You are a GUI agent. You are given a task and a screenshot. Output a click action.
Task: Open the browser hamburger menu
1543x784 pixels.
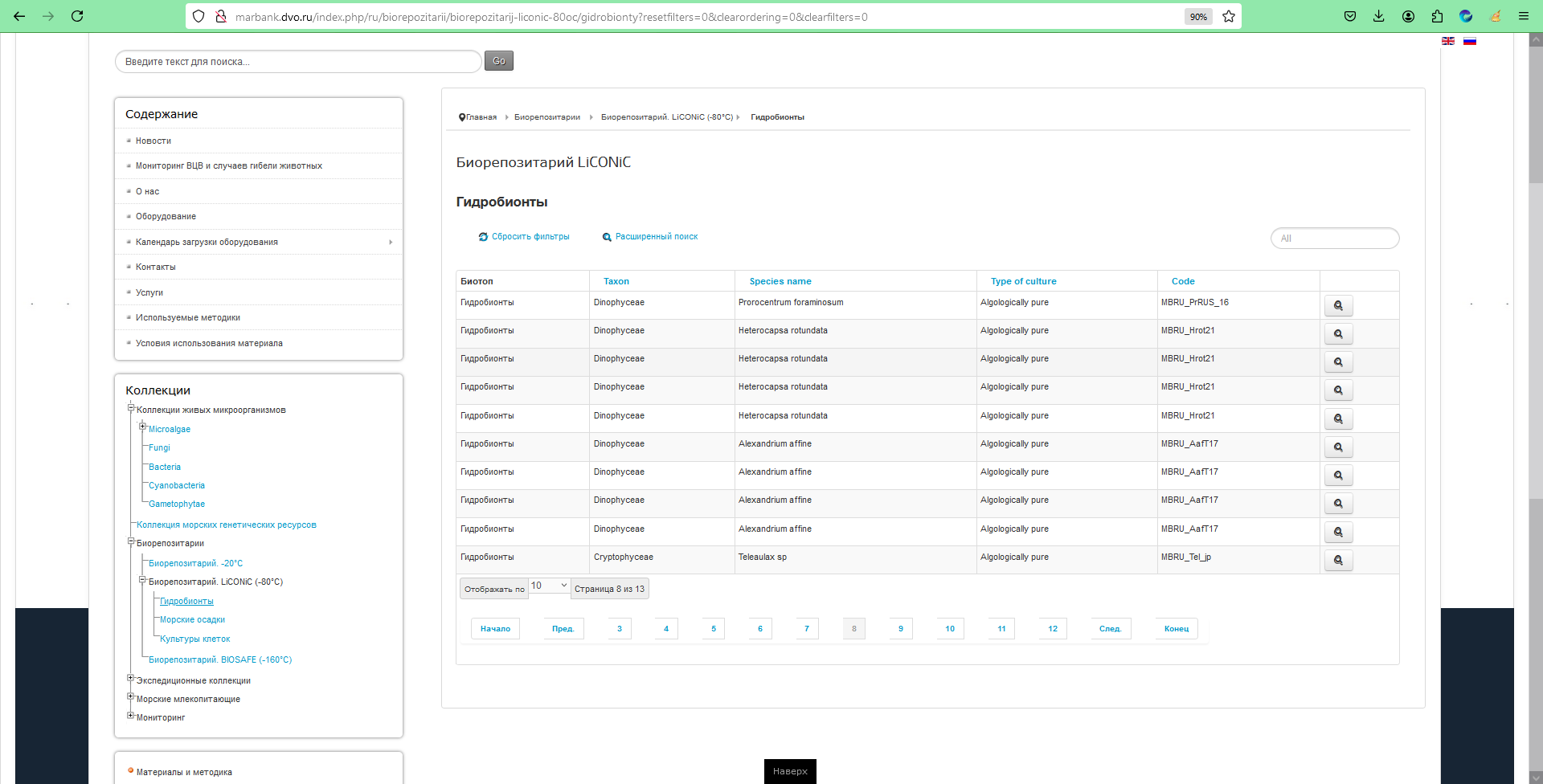[x=1524, y=16]
